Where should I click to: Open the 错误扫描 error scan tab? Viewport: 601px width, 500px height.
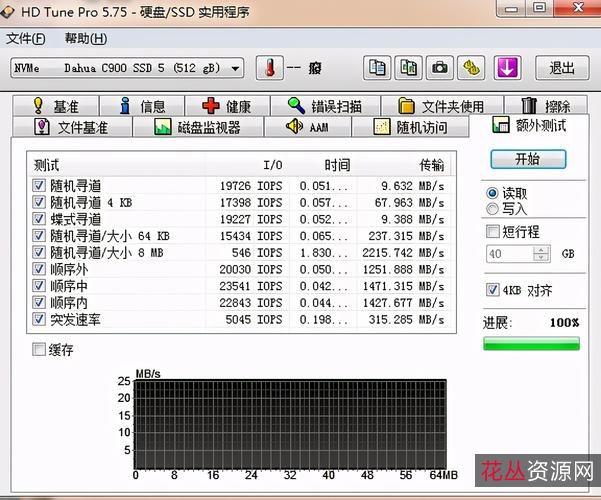[x=325, y=106]
